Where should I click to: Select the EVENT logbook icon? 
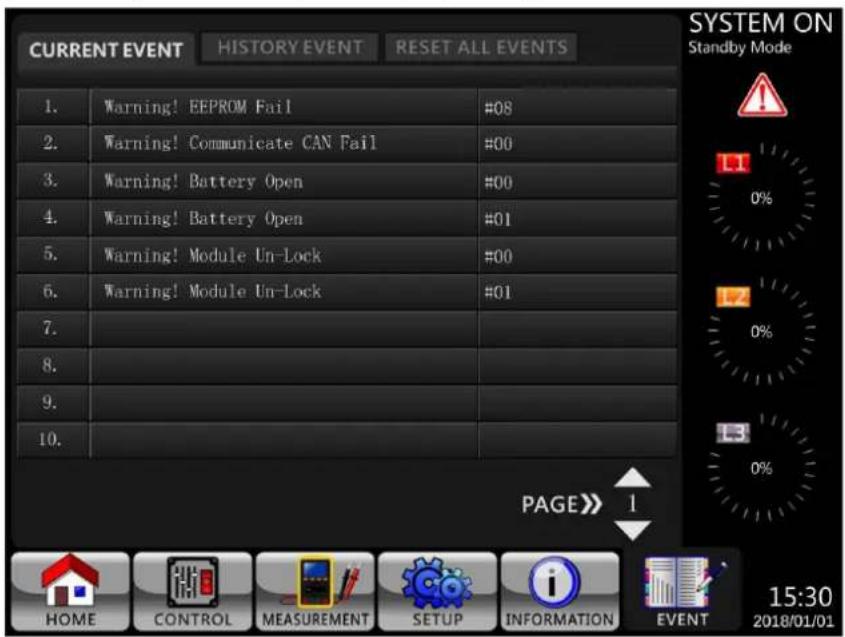tap(682, 591)
